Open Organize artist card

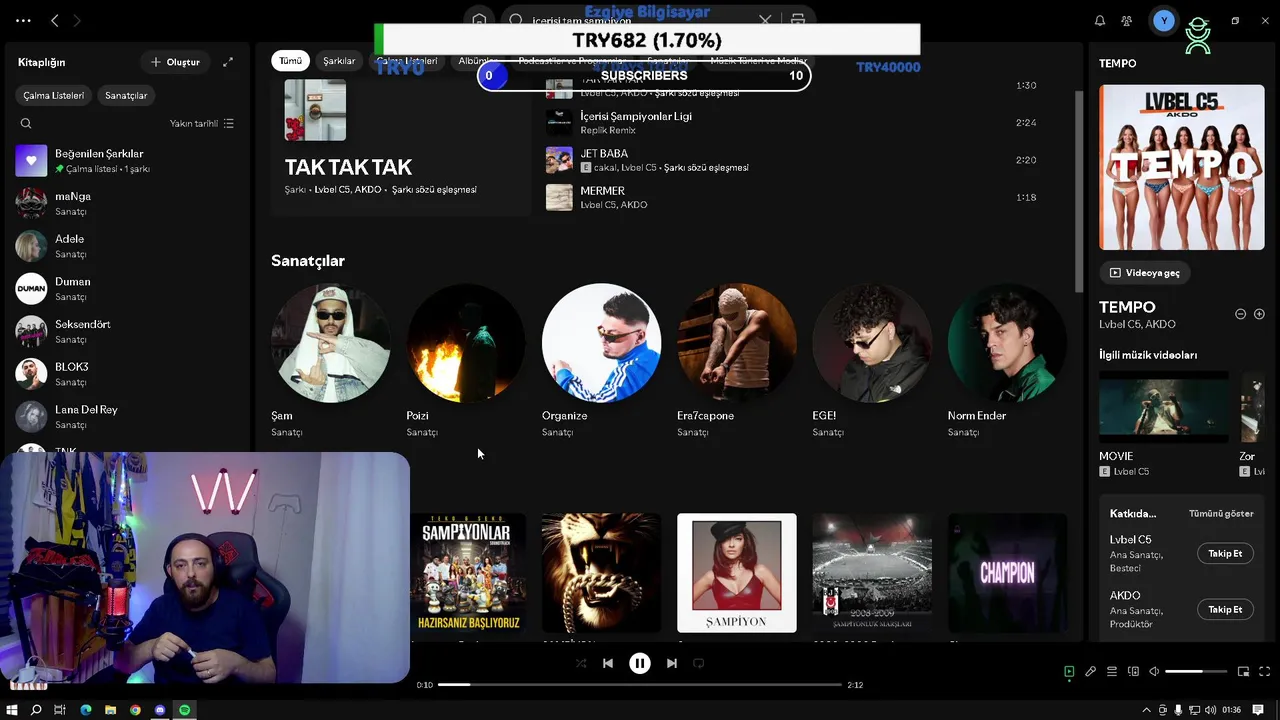[601, 360]
